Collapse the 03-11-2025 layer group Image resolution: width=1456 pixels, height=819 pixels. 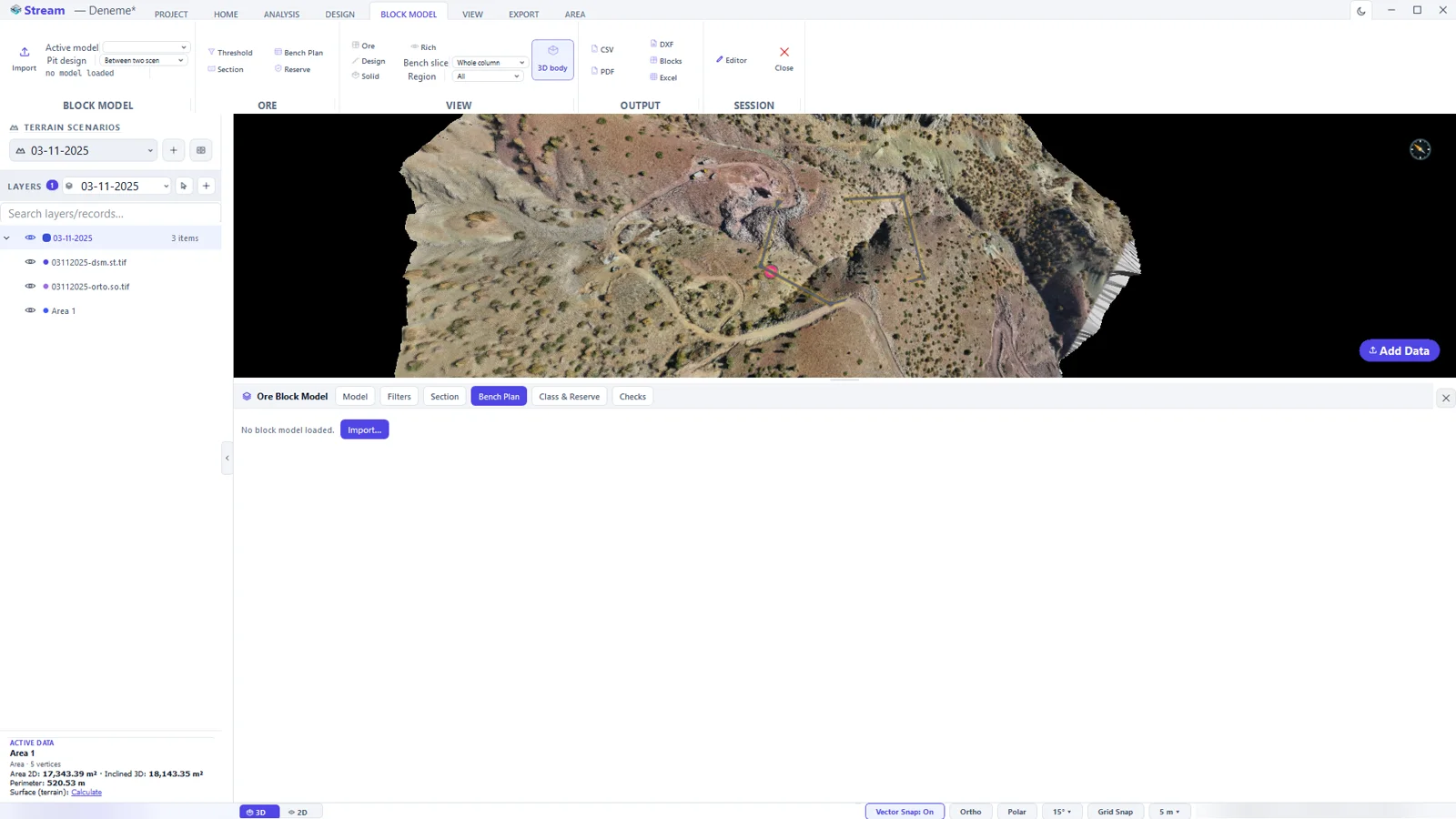click(7, 238)
